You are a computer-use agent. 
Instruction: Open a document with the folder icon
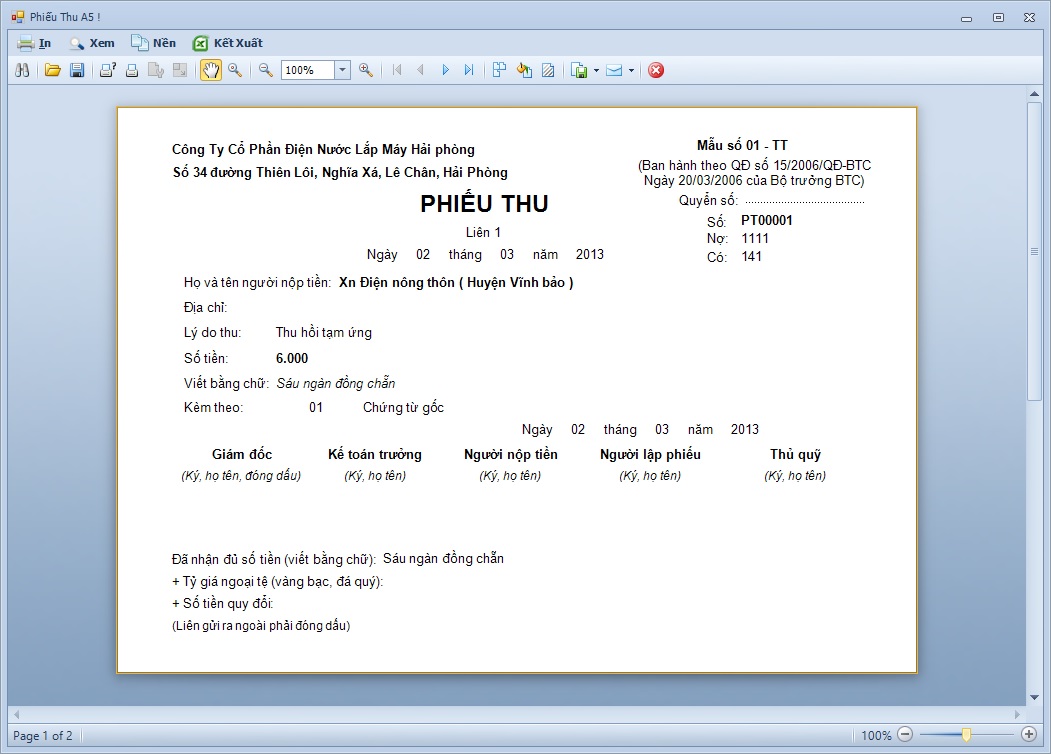pyautogui.click(x=53, y=70)
